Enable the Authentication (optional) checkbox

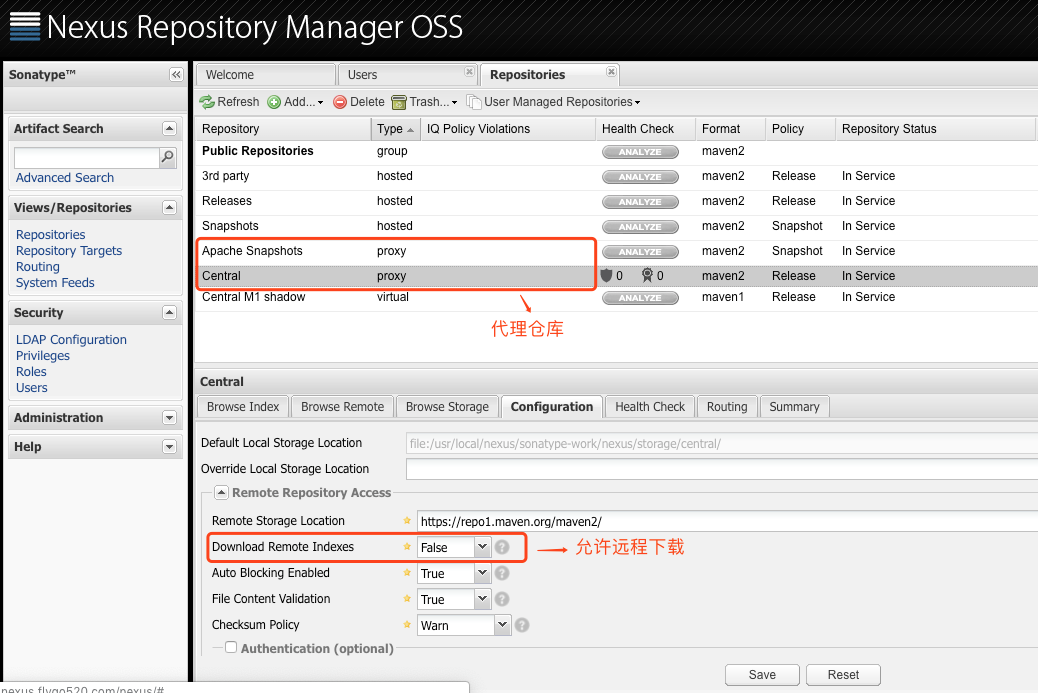point(231,647)
